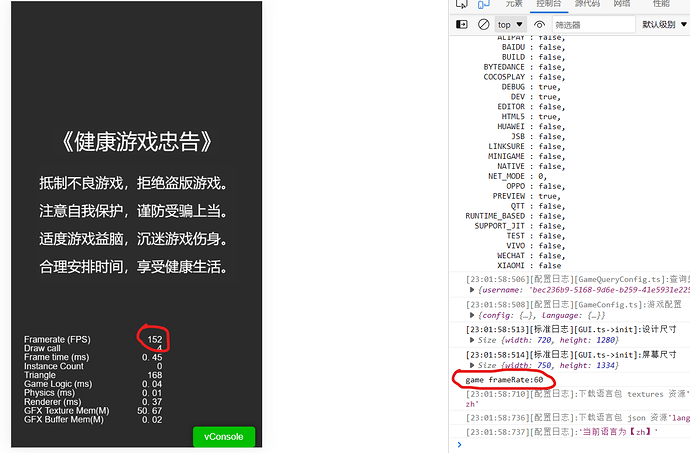Screen dimensions: 690x453
Task: Click the 'PREVIEW : true' line
Action: tap(527, 196)
